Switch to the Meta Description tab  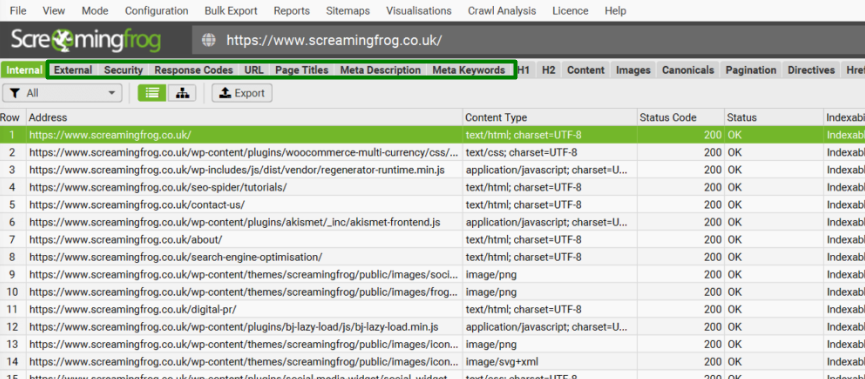(x=380, y=70)
